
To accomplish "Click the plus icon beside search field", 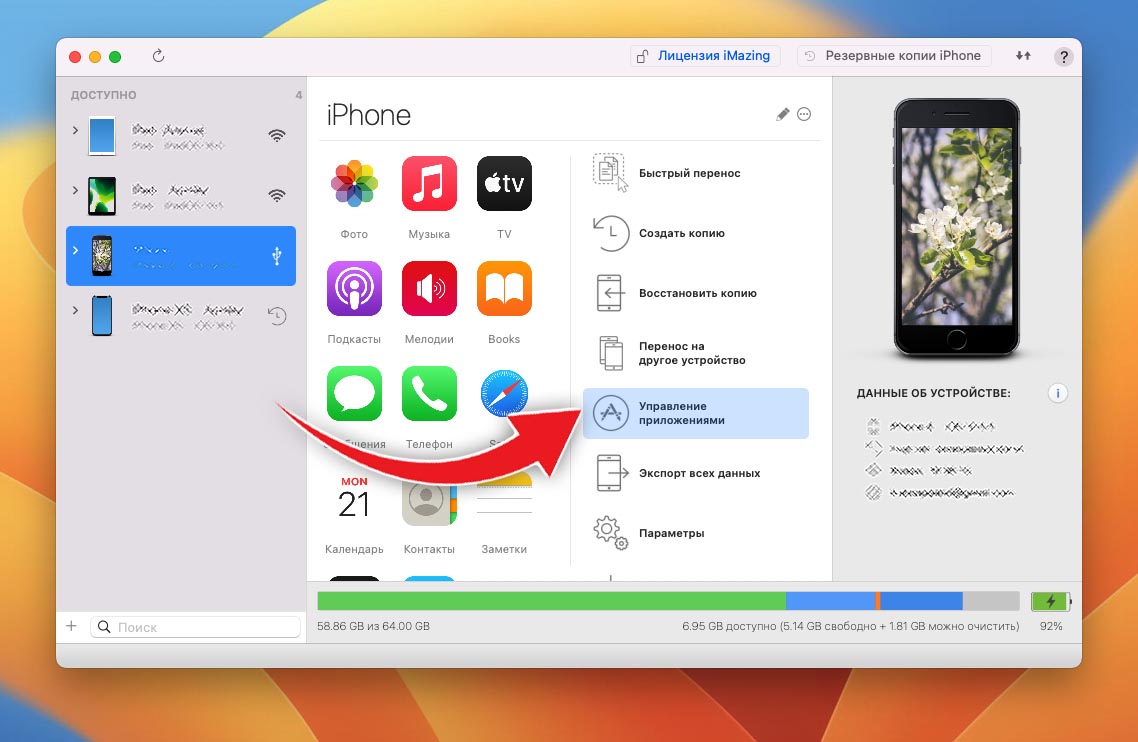I will pos(71,626).
